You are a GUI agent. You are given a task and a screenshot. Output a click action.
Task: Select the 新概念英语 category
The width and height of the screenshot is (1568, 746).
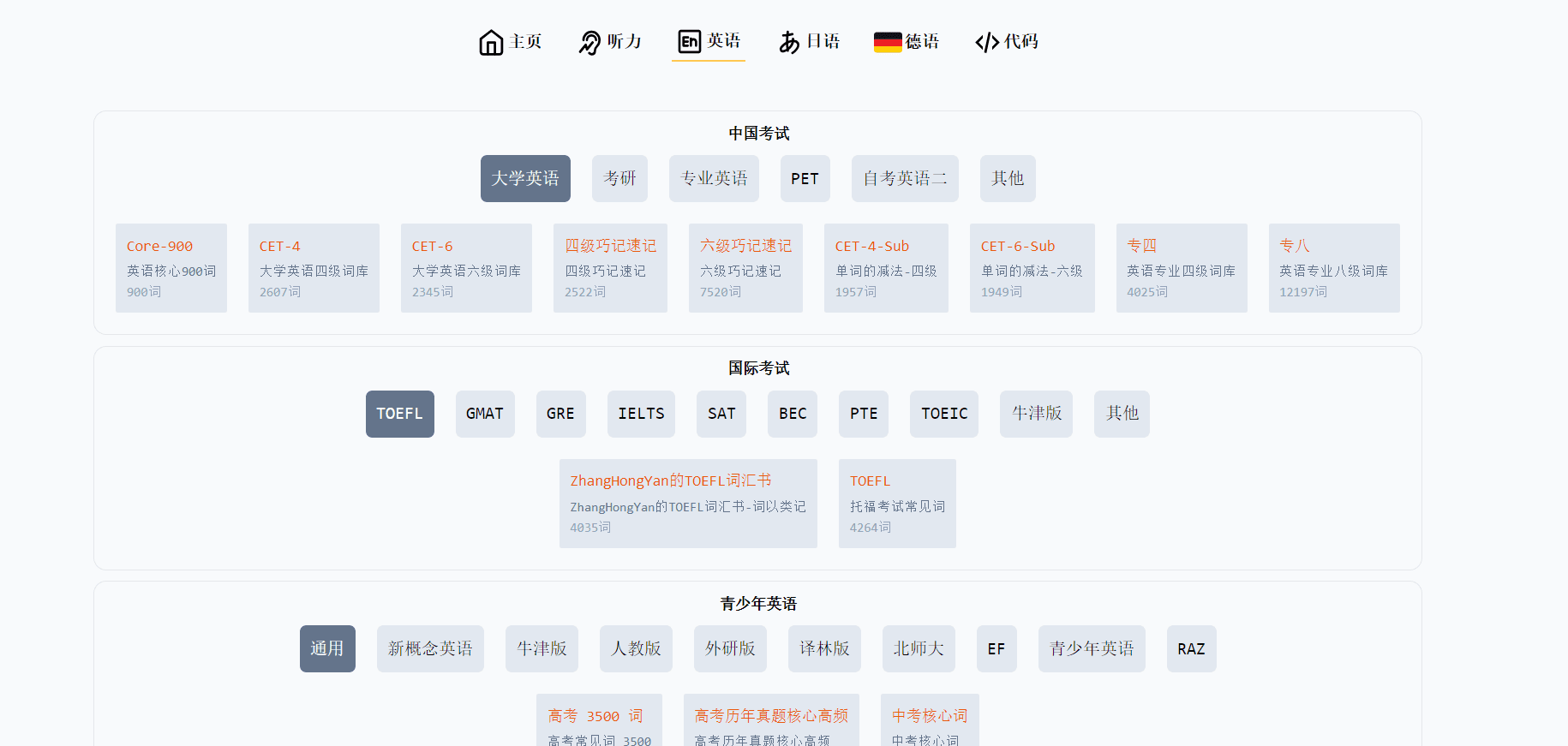430,648
